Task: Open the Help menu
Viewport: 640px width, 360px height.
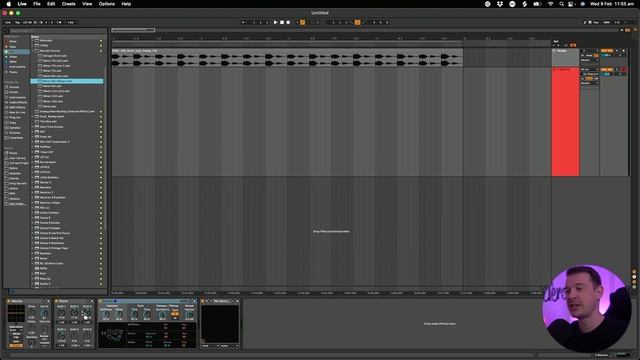Action: tap(126, 4)
